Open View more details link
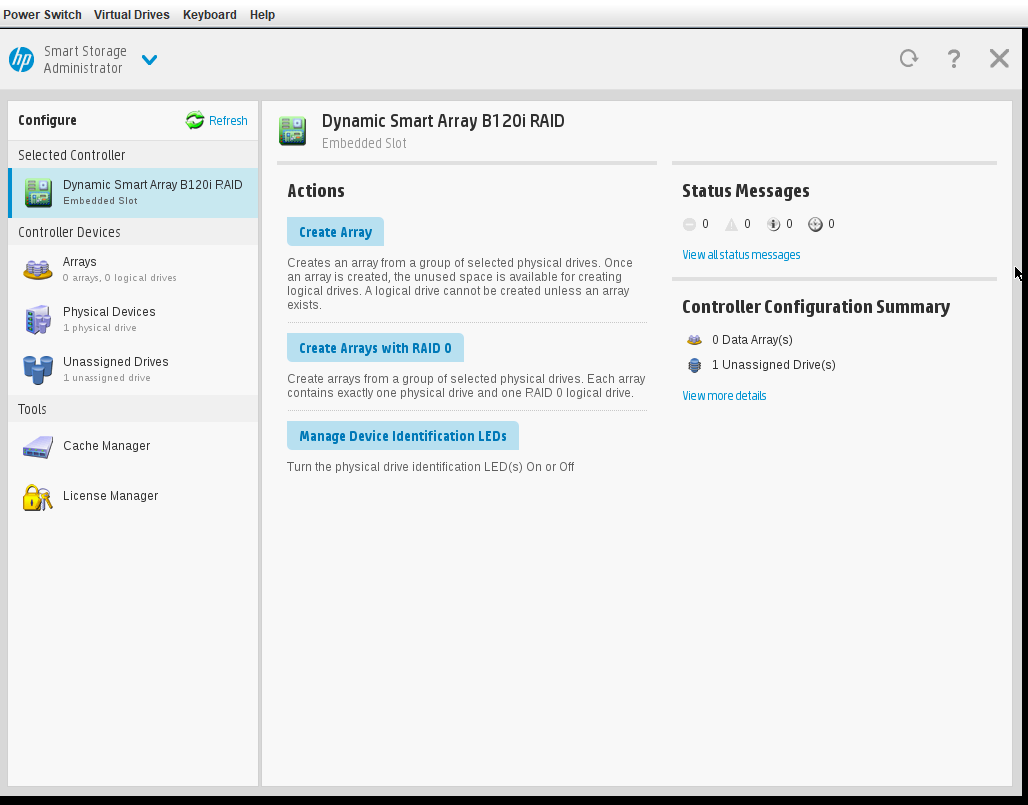 pos(724,396)
